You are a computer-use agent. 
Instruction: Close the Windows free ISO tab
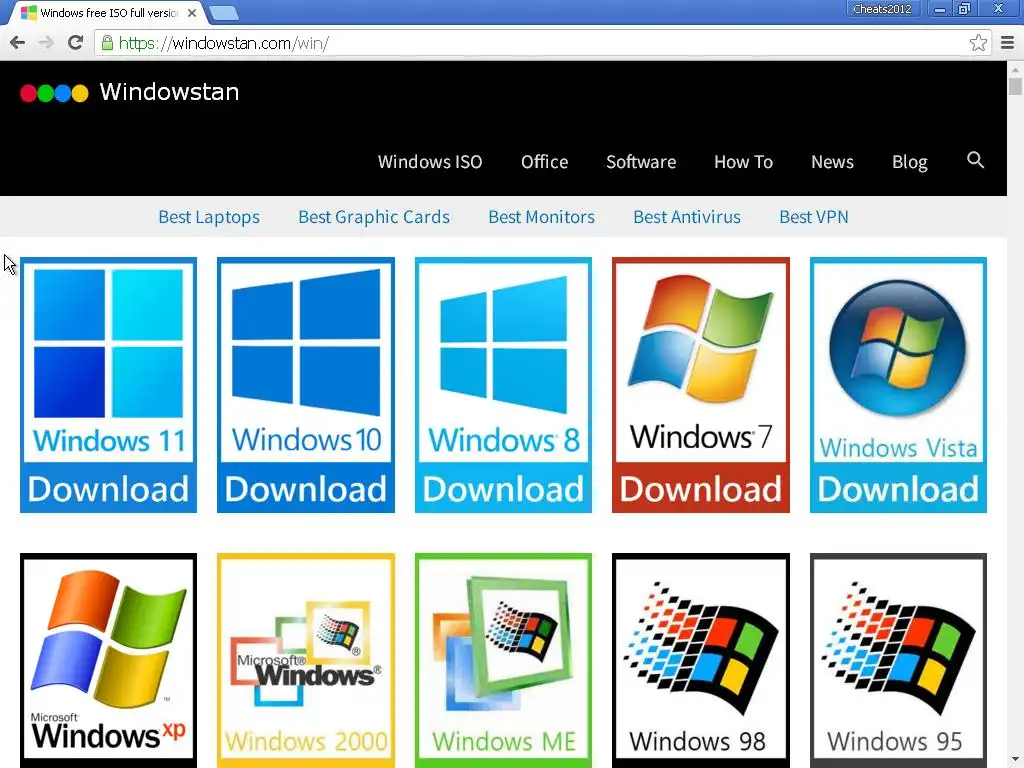[192, 12]
